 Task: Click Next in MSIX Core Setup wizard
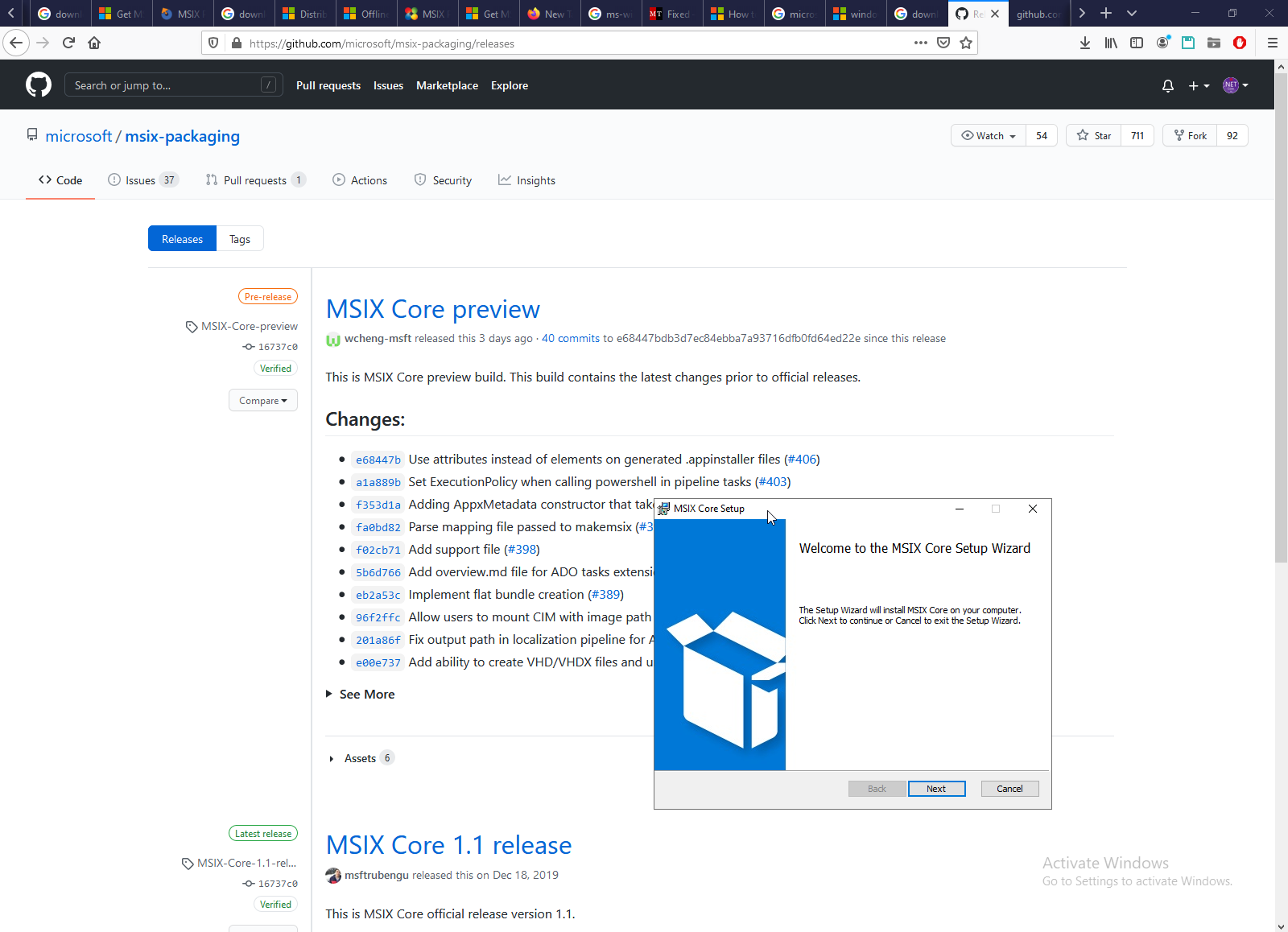[x=936, y=789]
